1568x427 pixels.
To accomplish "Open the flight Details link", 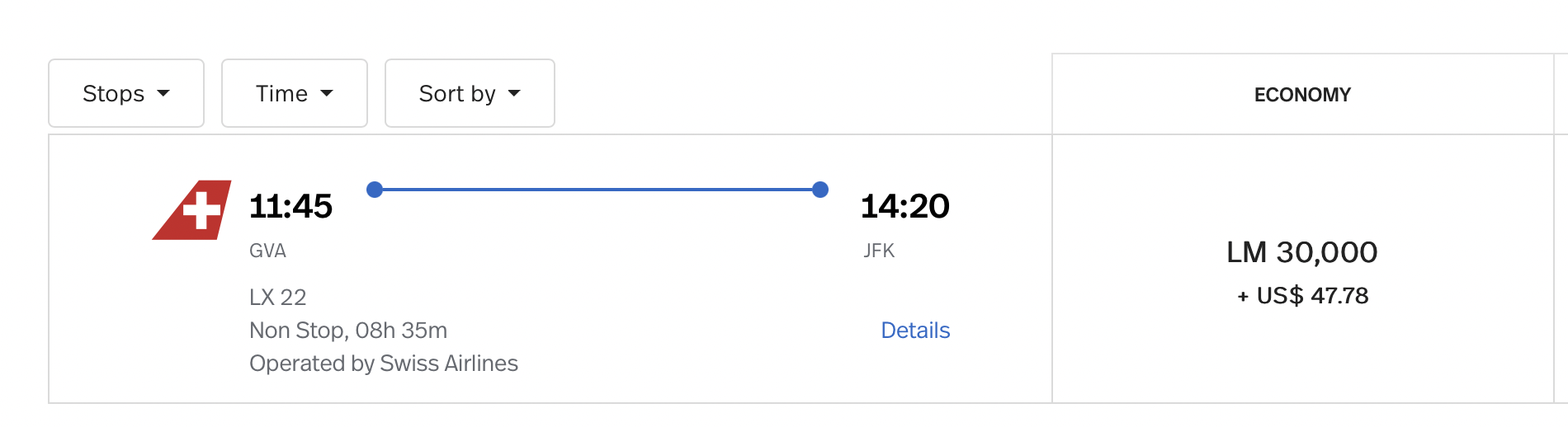I will tap(915, 331).
